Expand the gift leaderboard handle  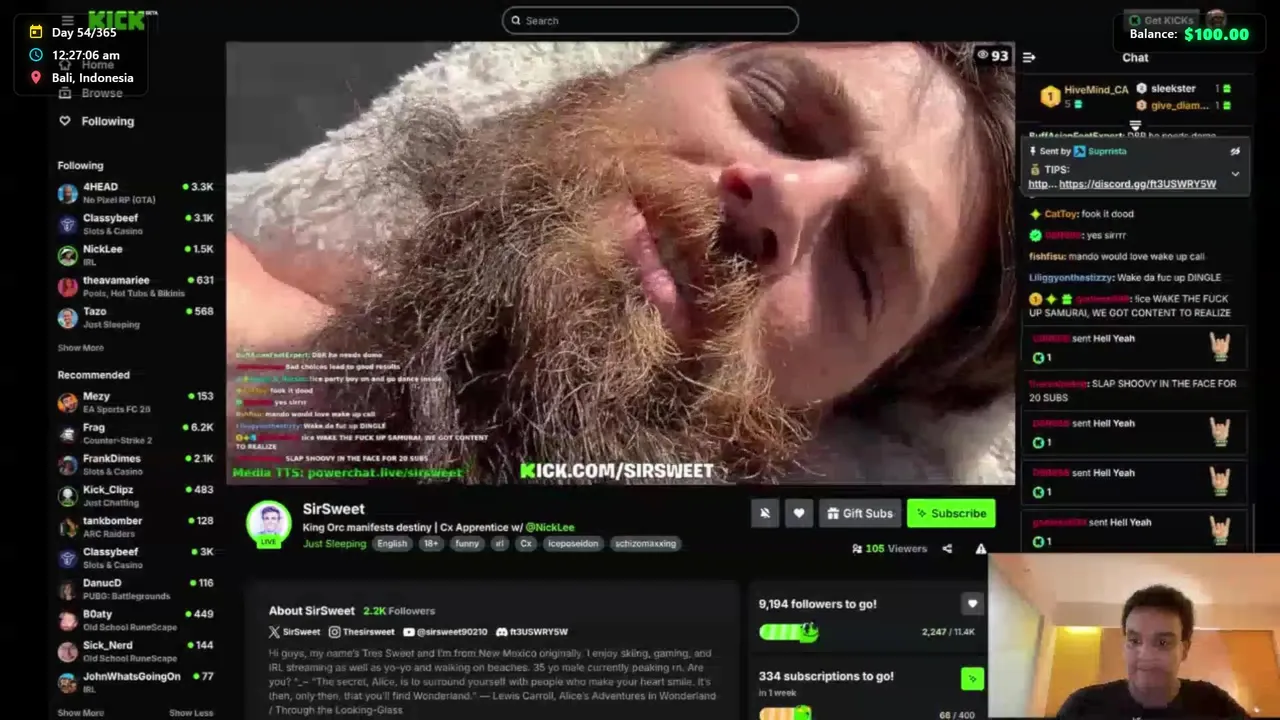tap(1135, 126)
